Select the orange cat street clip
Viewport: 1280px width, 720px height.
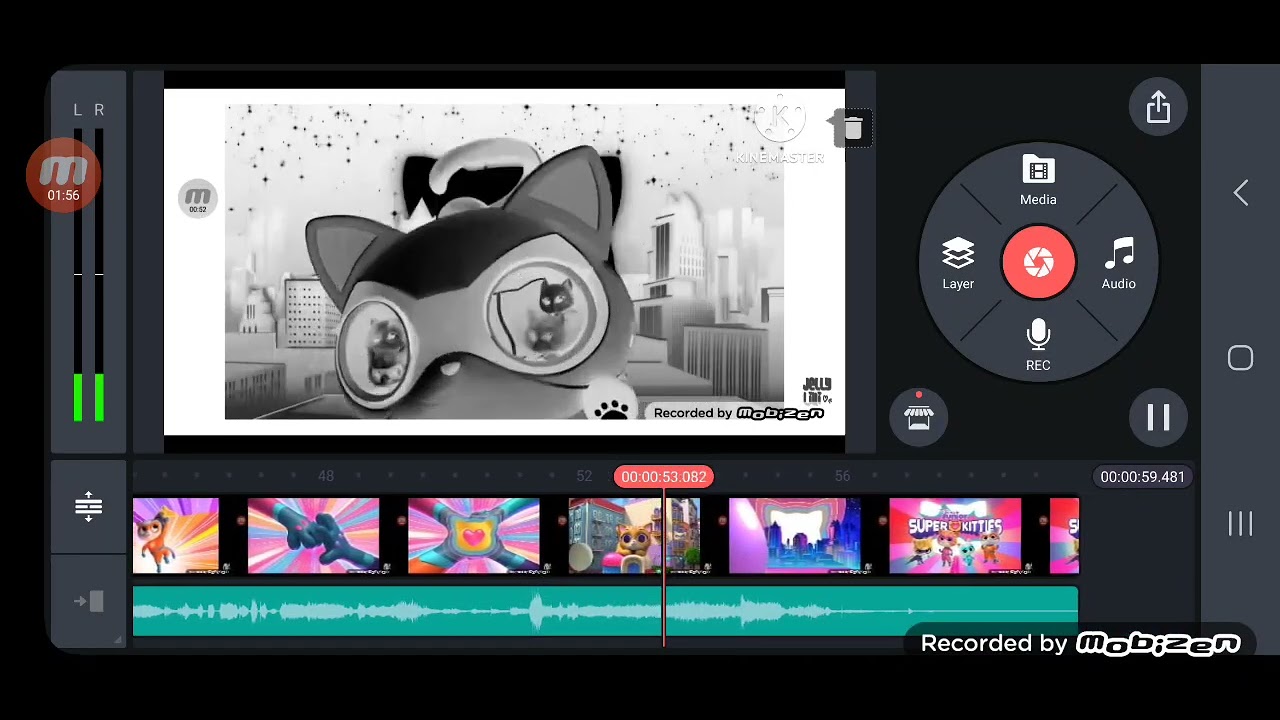click(634, 536)
